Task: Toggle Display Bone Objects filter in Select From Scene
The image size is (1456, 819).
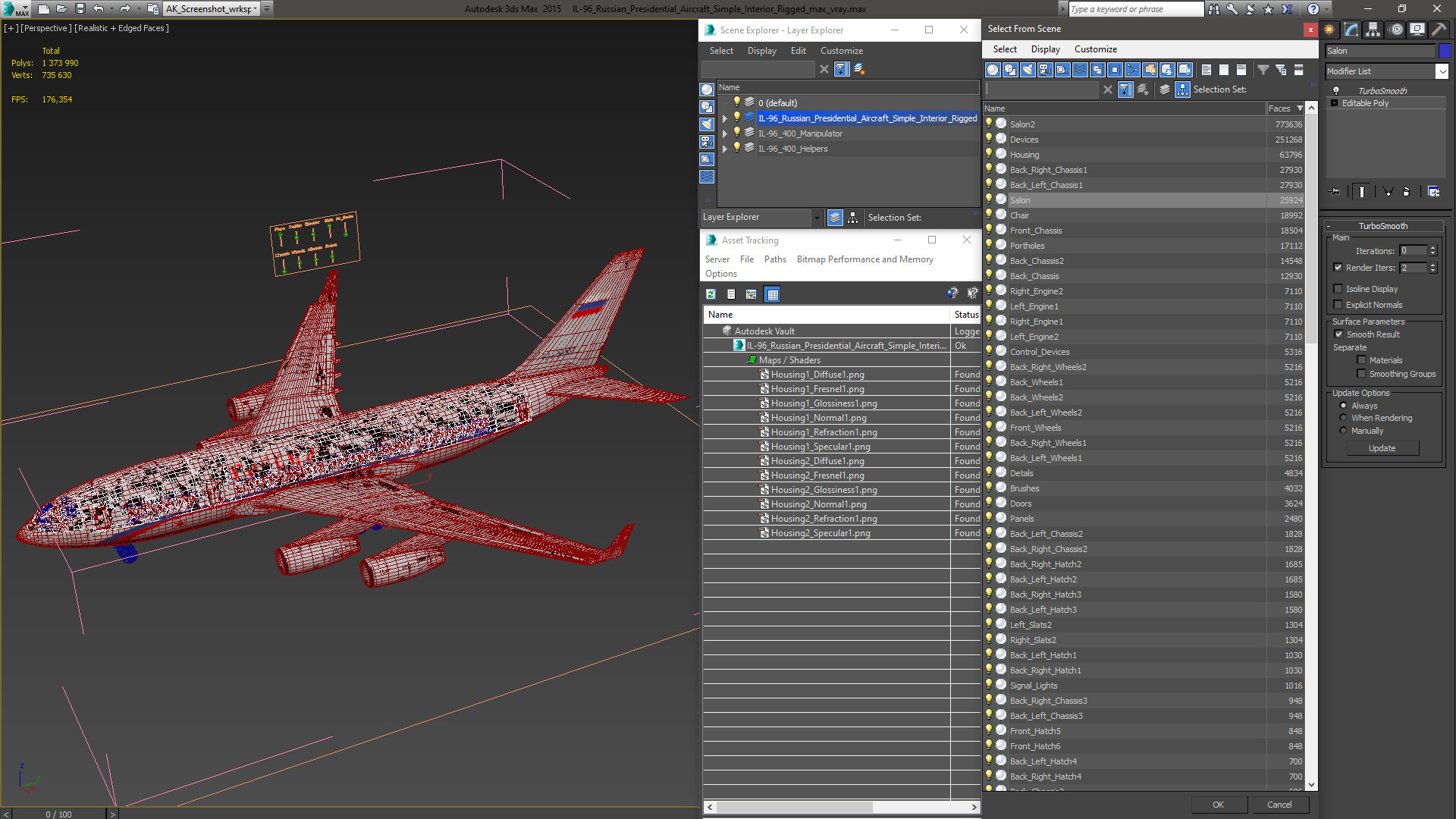Action: [1132, 70]
